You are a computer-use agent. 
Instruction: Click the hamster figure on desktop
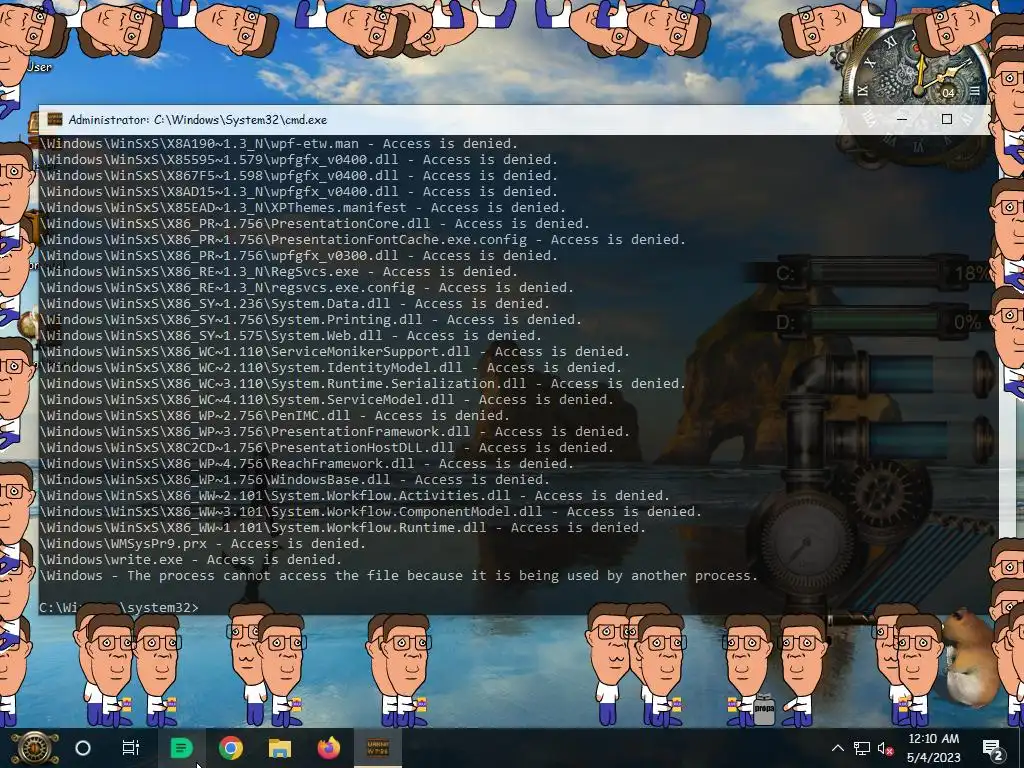970,658
